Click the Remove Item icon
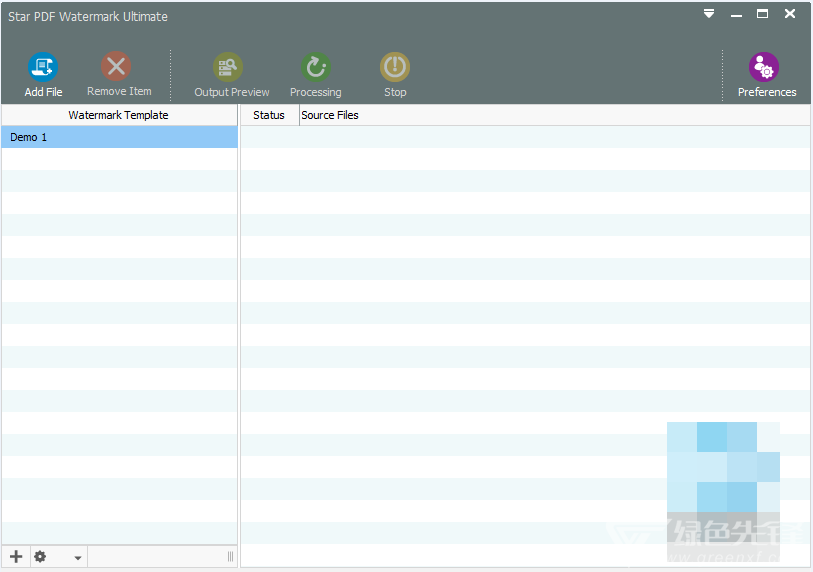 [x=116, y=66]
